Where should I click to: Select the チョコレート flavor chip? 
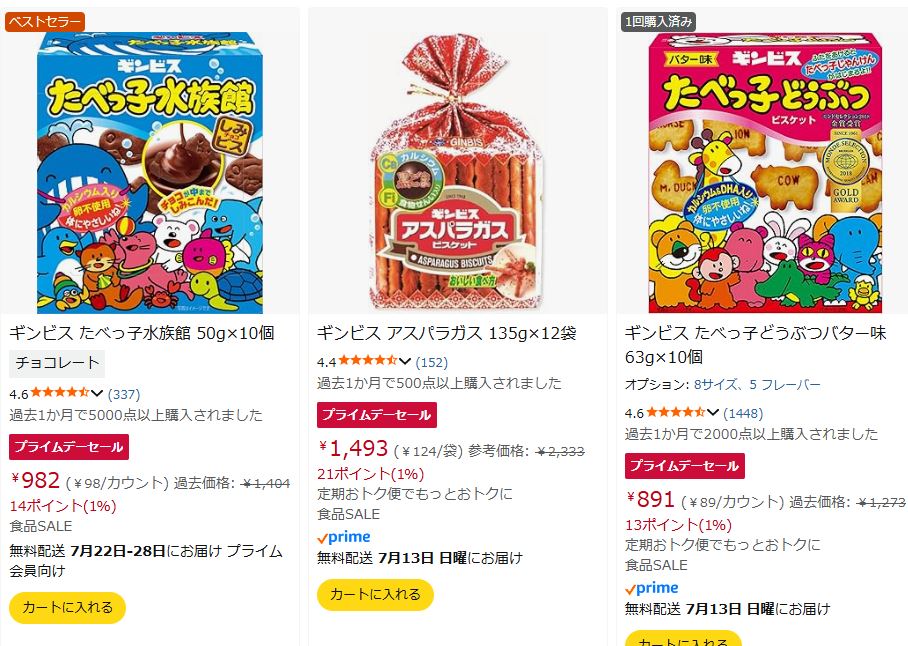click(x=57, y=363)
